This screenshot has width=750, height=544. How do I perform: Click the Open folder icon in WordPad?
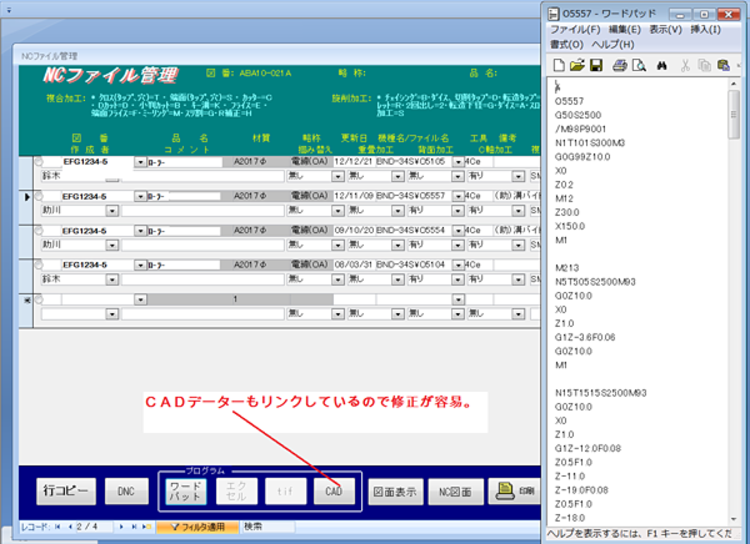[577, 66]
